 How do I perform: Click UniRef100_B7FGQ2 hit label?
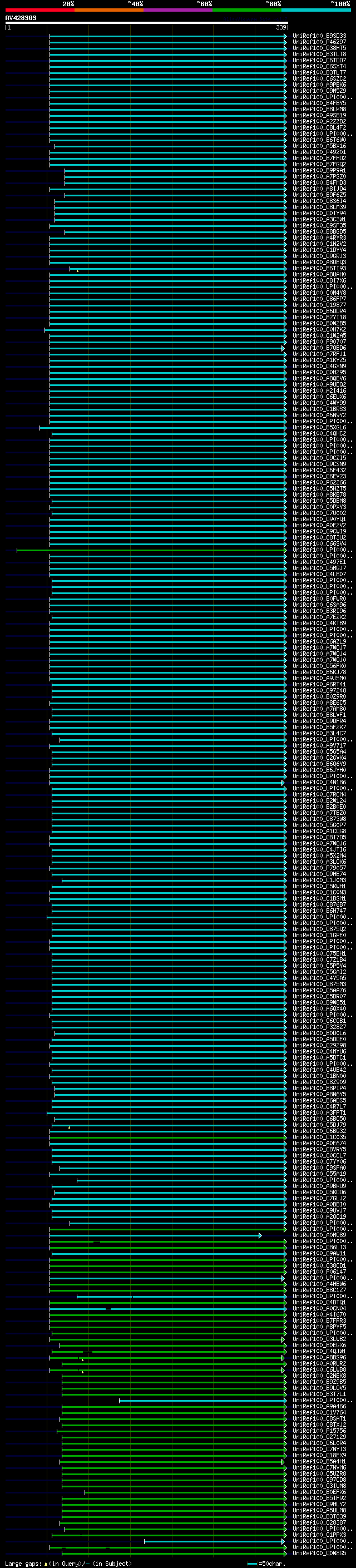[319, 164]
